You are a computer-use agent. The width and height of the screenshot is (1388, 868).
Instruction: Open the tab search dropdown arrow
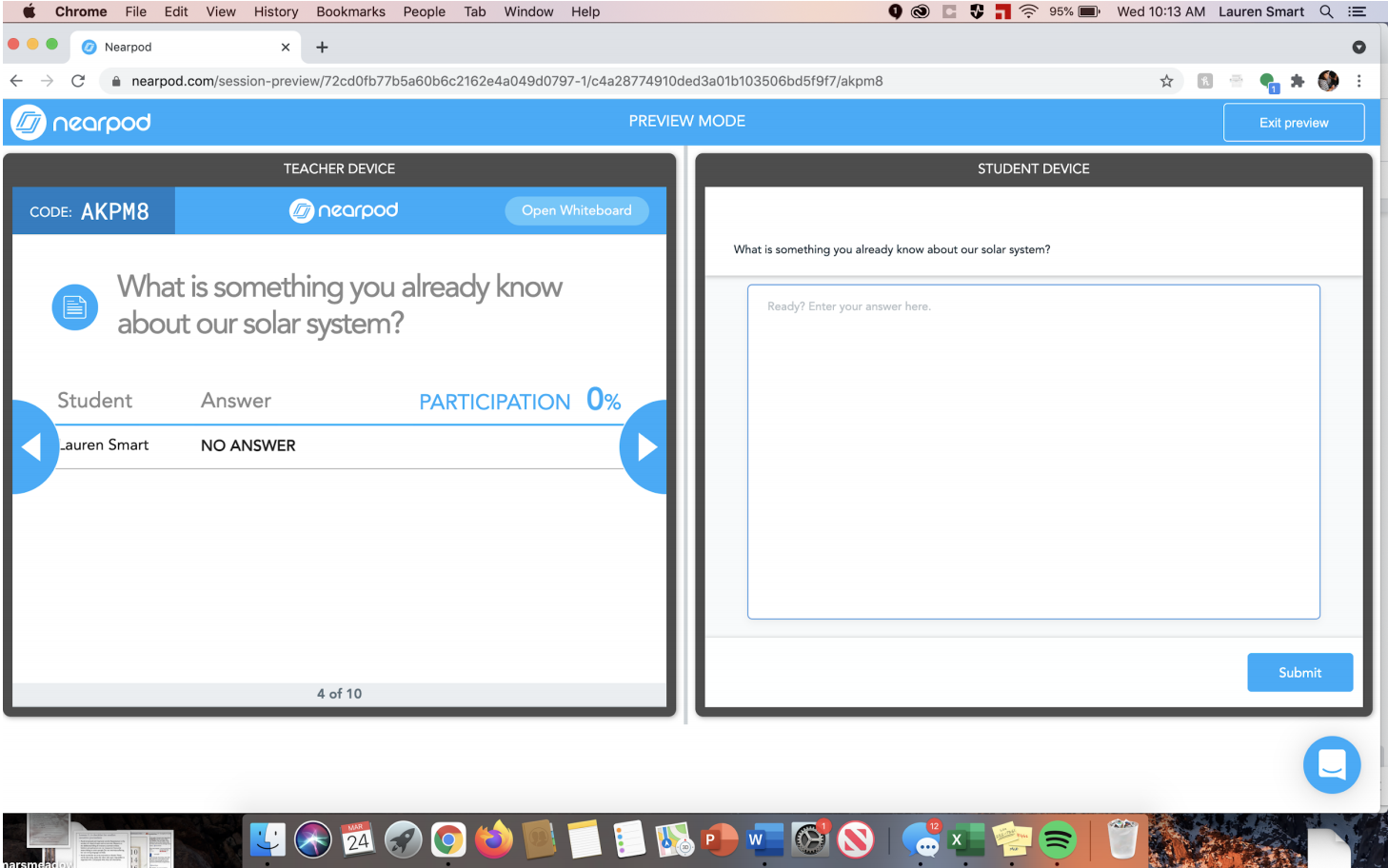[x=1358, y=47]
